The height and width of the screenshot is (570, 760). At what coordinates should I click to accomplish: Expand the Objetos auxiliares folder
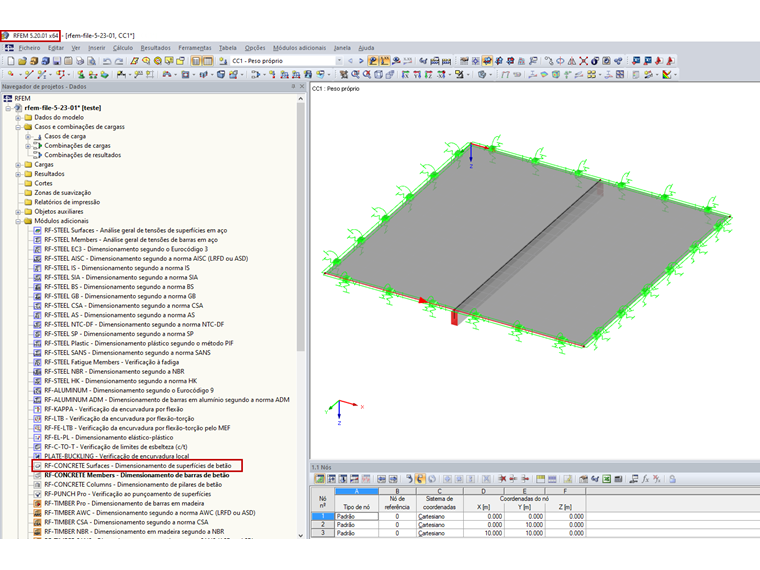18,212
